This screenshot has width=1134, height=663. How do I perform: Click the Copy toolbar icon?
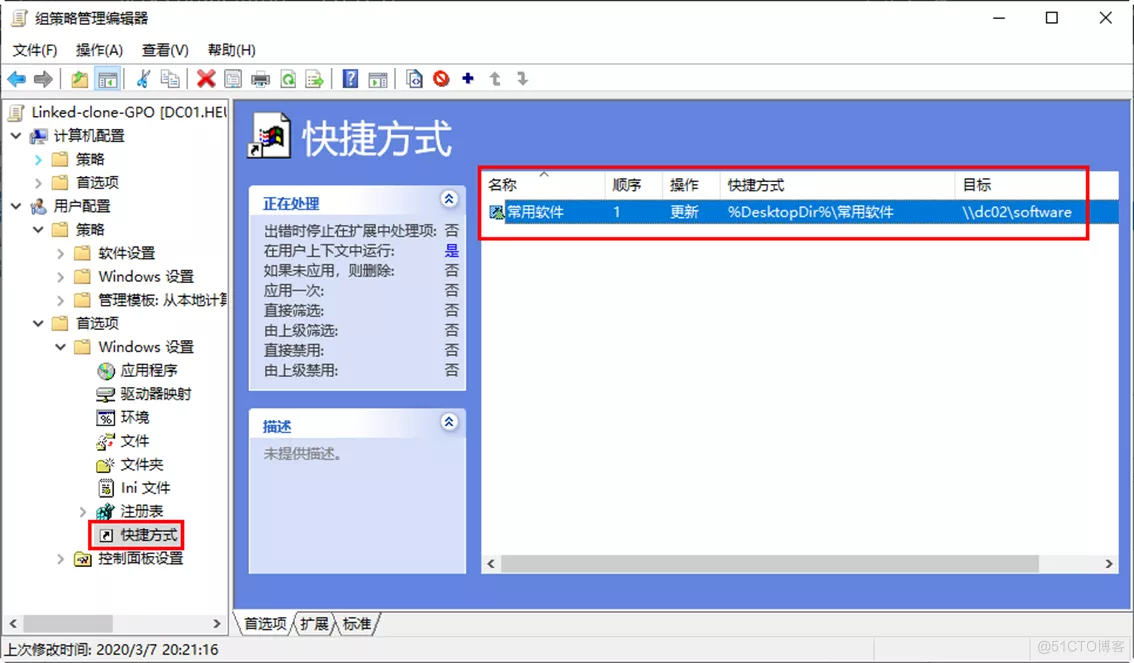point(170,79)
